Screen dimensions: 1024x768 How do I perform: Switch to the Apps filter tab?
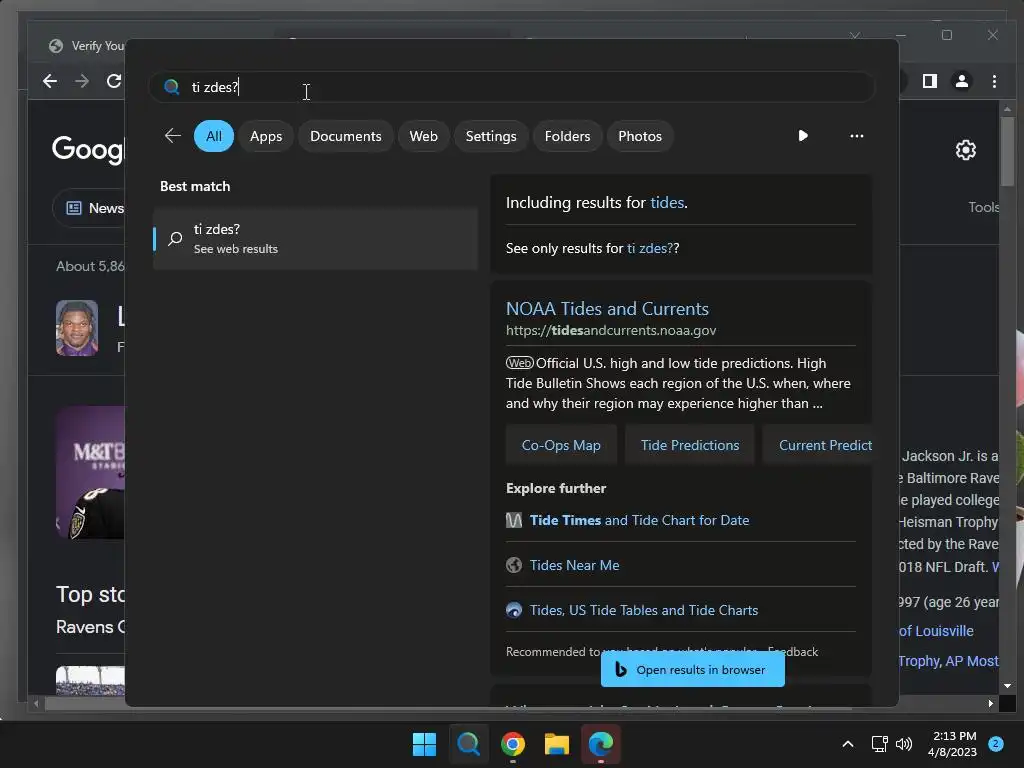266,136
